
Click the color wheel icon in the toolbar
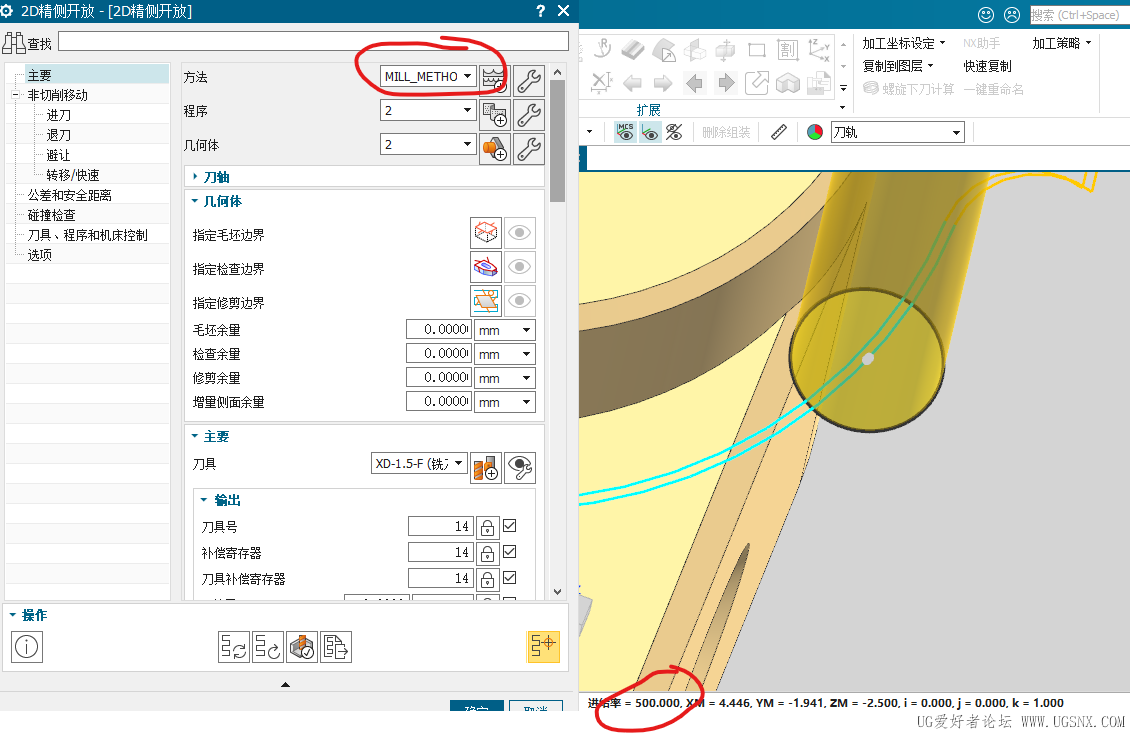tap(814, 132)
